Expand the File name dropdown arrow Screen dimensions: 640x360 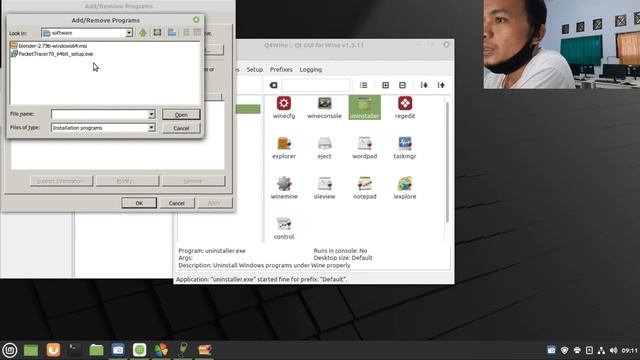[x=151, y=114]
